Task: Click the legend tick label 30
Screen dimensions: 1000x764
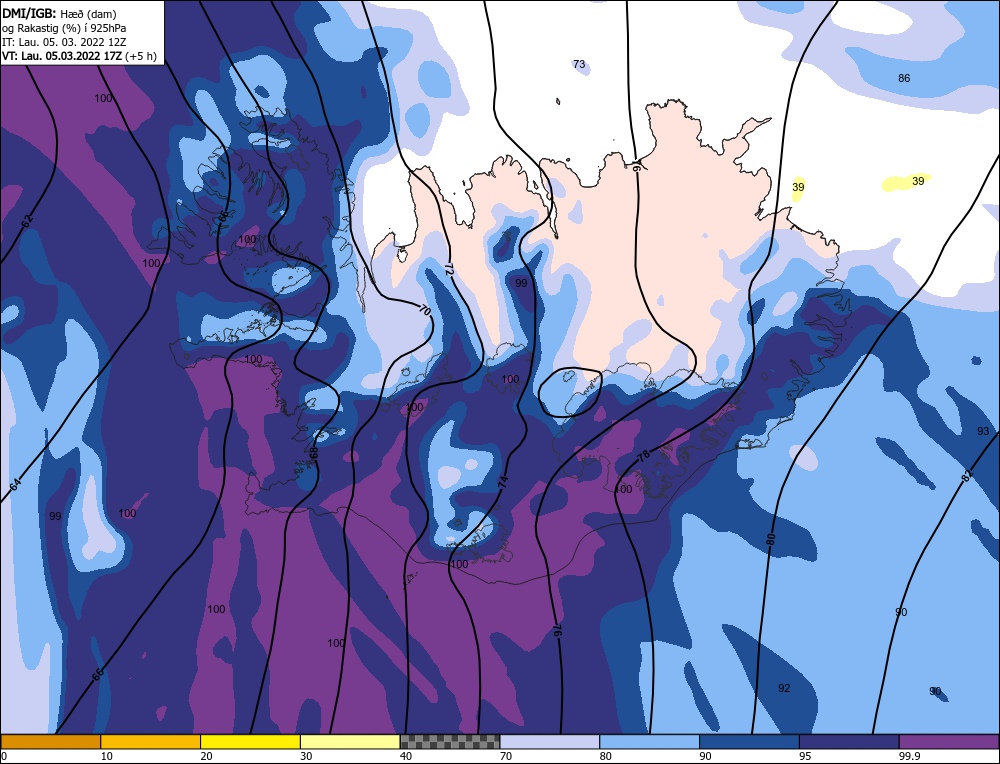Action: point(306,756)
